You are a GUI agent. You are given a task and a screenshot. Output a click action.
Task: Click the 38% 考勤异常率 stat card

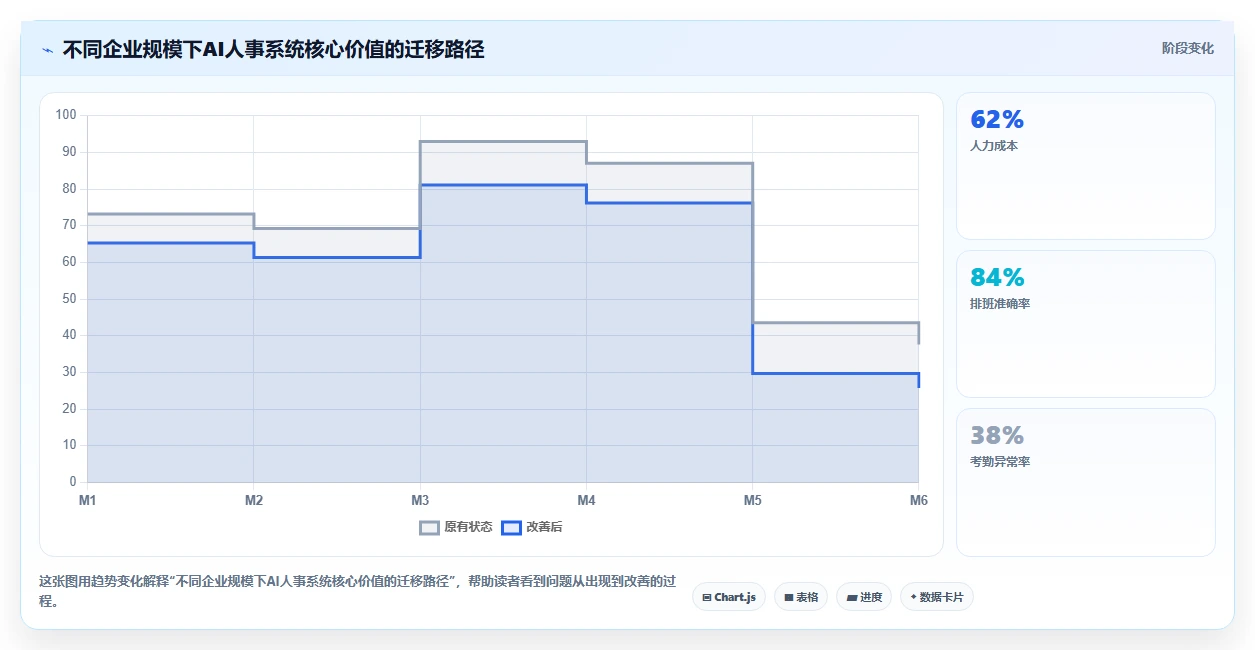coord(1086,482)
